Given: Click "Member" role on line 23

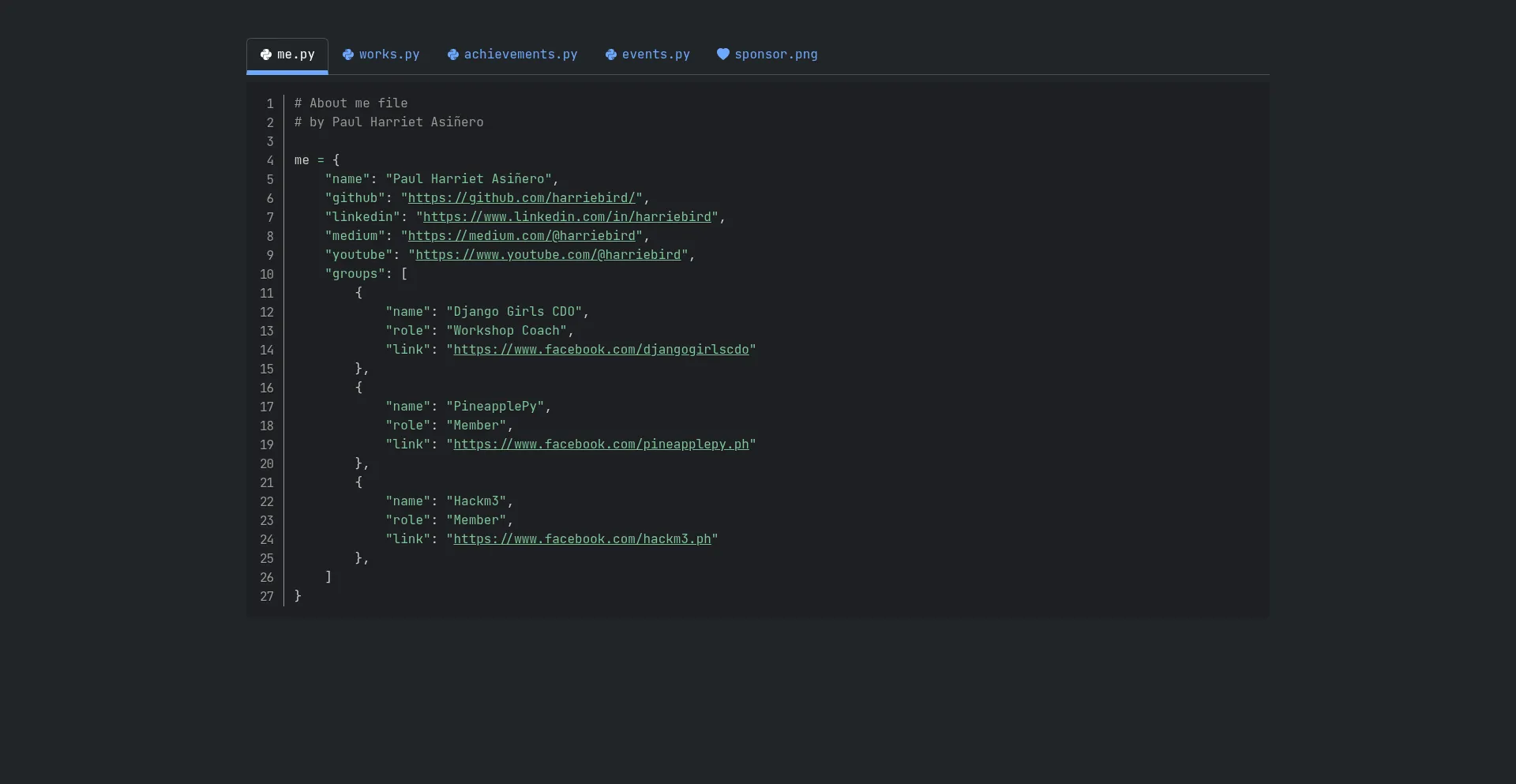Looking at the screenshot, I should (477, 520).
